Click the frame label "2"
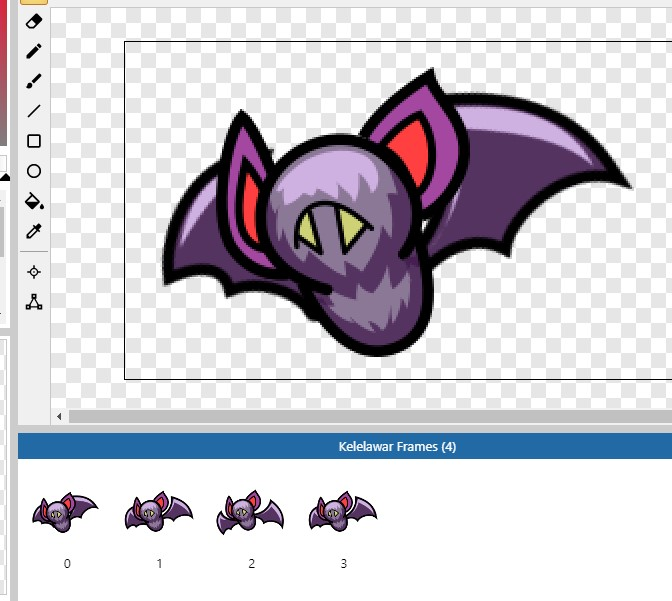Image resolution: width=672 pixels, height=601 pixels. tap(252, 563)
